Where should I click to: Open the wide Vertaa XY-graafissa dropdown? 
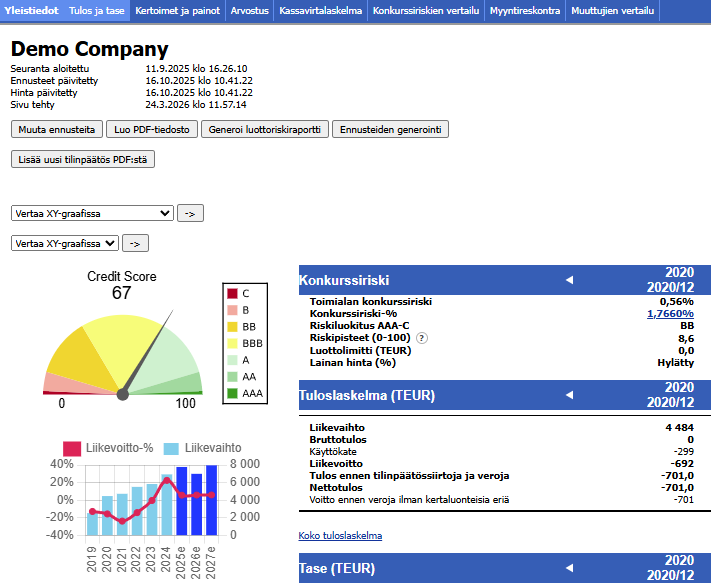tap(92, 213)
